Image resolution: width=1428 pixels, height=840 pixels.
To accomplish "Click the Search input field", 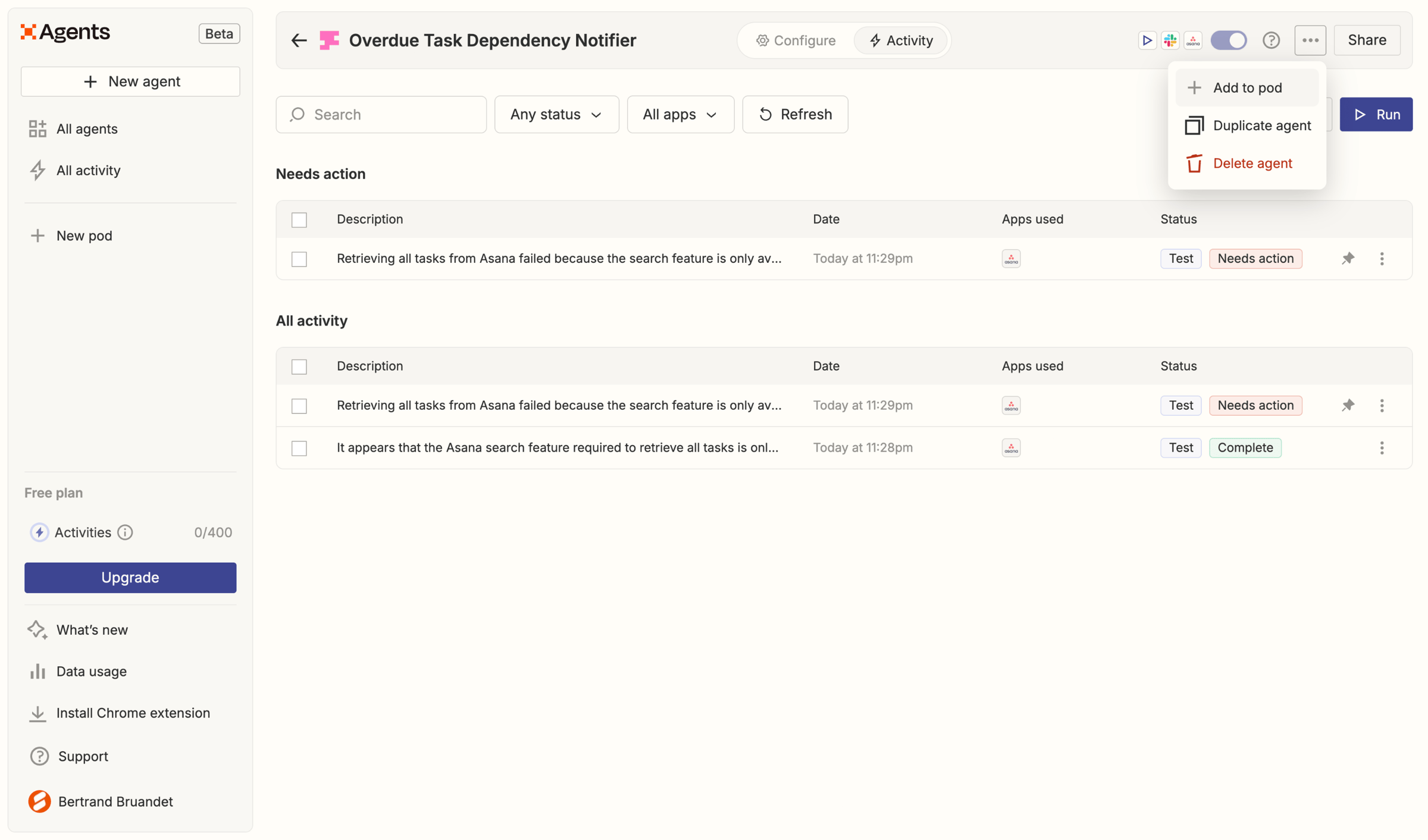I will (381, 114).
